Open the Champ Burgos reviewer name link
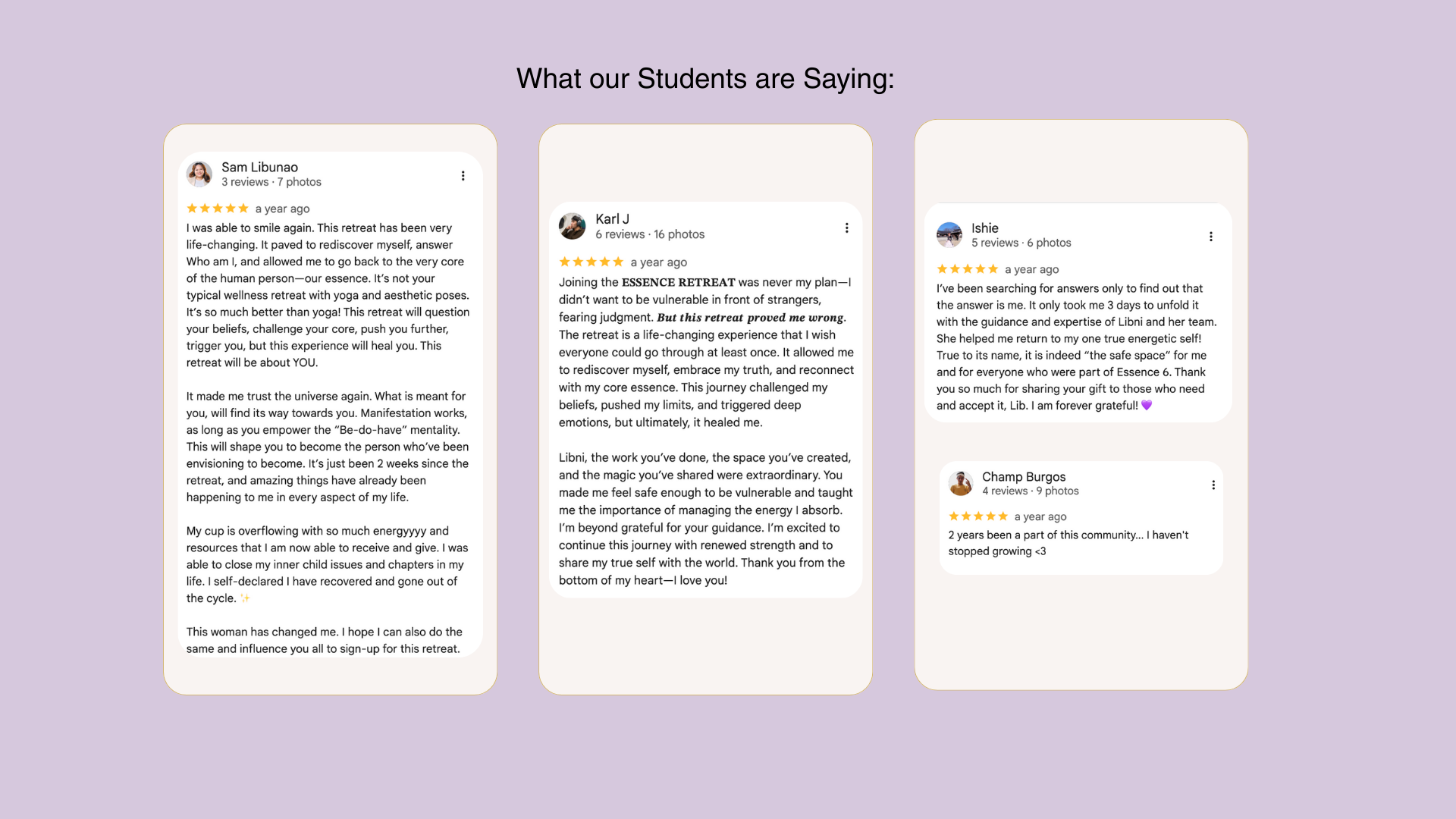Viewport: 1456px width, 819px height. click(x=1024, y=477)
